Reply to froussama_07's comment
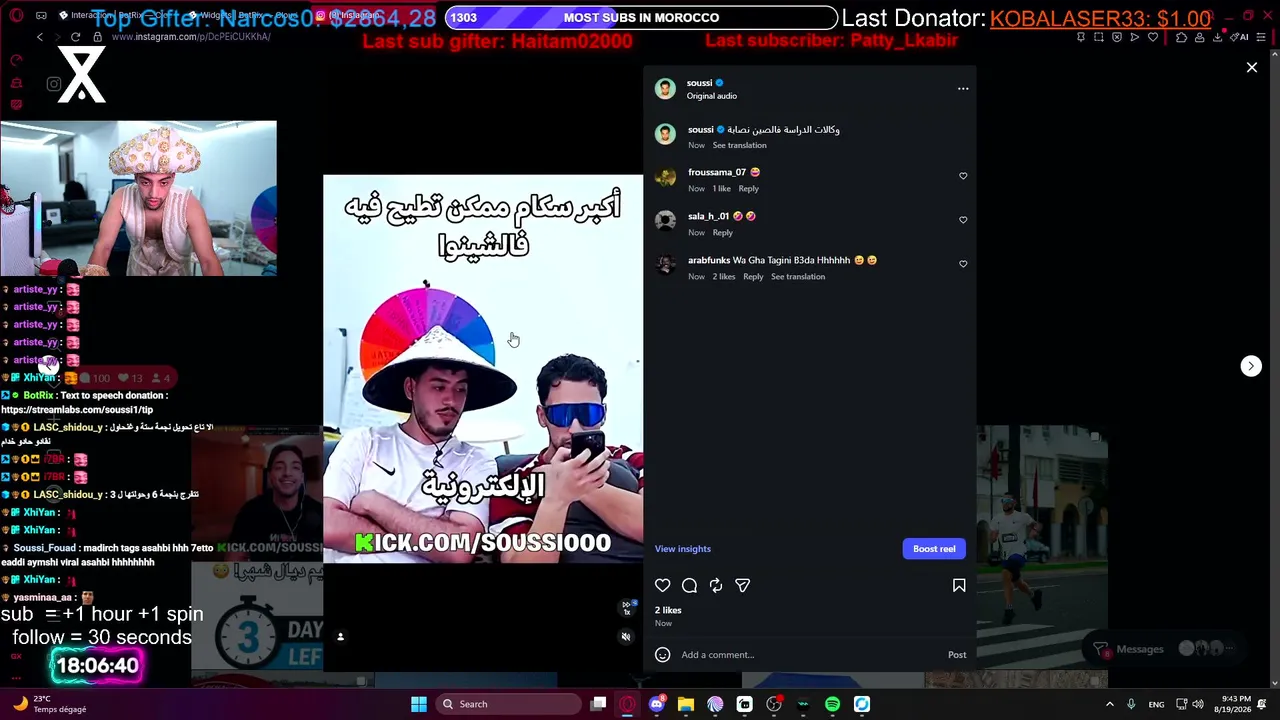This screenshot has width=1280, height=720. 749,189
